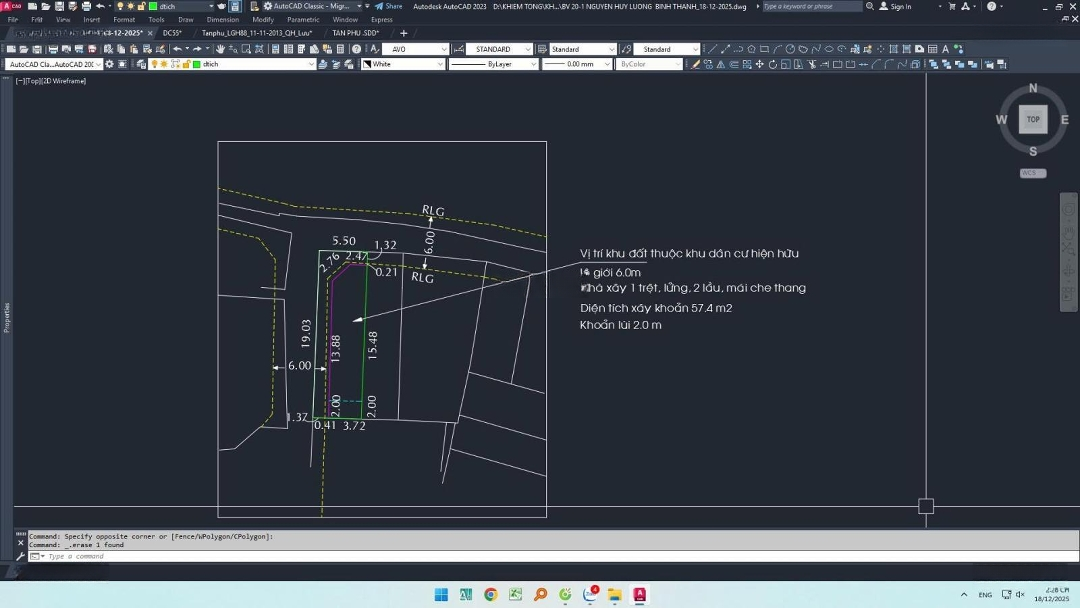Image resolution: width=1080 pixels, height=608 pixels.
Task: Toggle the dtich layer lightbulb on/off
Action: (x=154, y=64)
